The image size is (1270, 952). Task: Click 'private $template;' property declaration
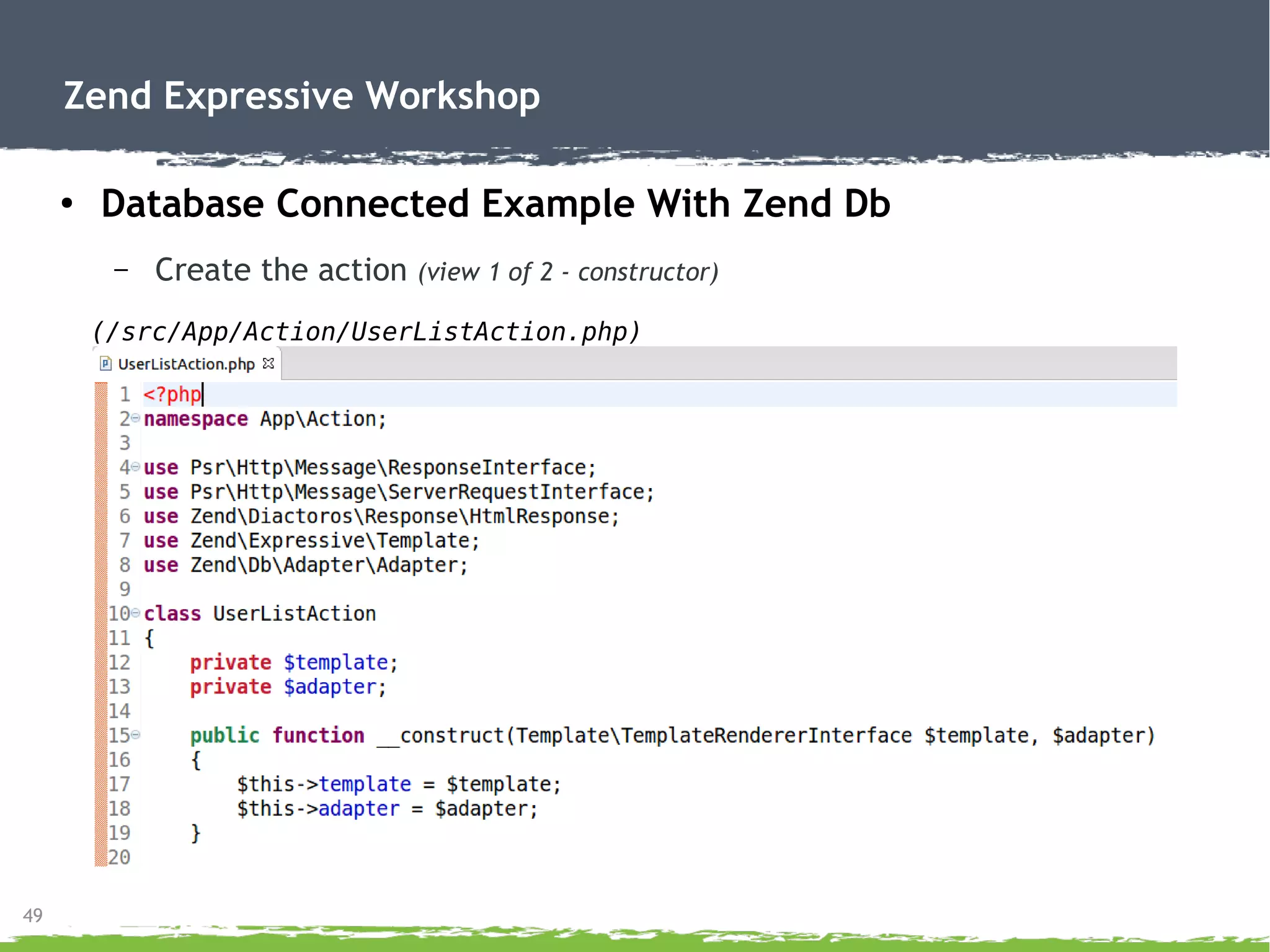294,663
